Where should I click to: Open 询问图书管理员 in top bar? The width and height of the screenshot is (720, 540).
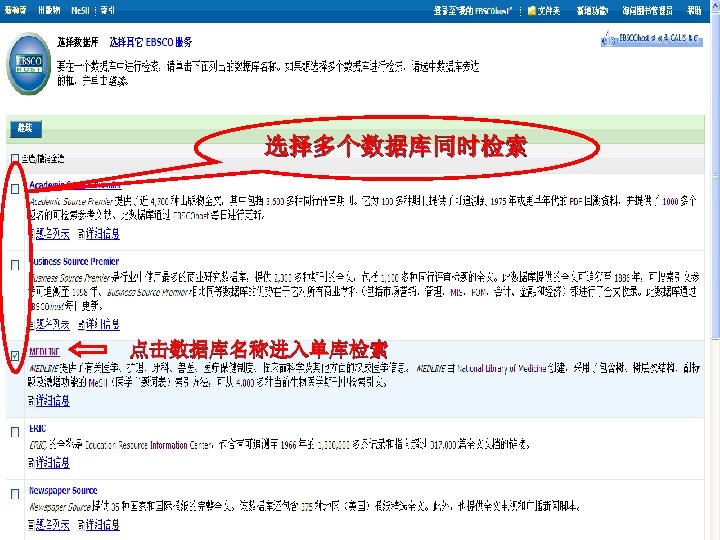pos(647,10)
